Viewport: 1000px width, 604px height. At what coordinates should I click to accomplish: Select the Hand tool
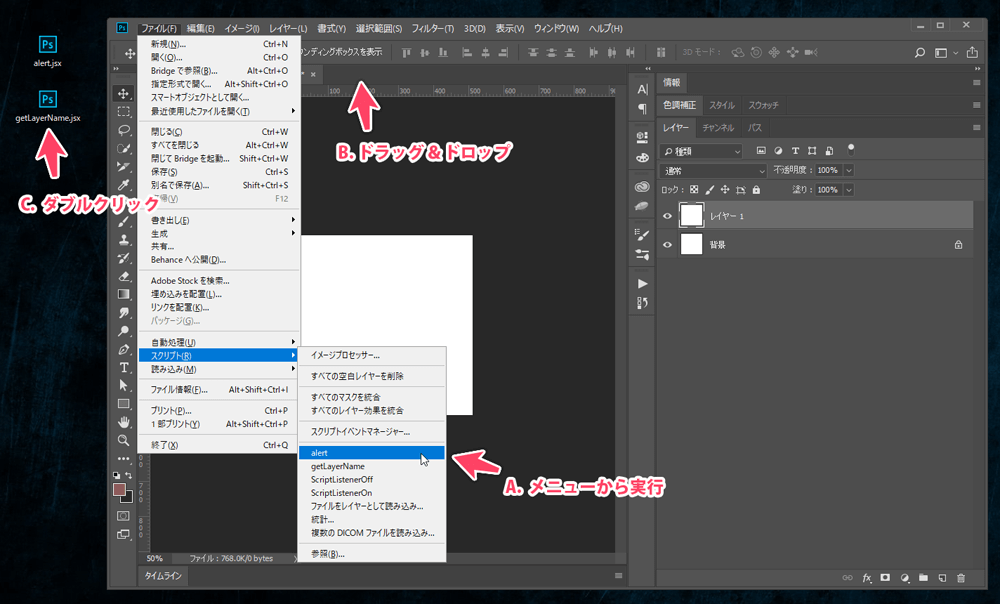(124, 422)
